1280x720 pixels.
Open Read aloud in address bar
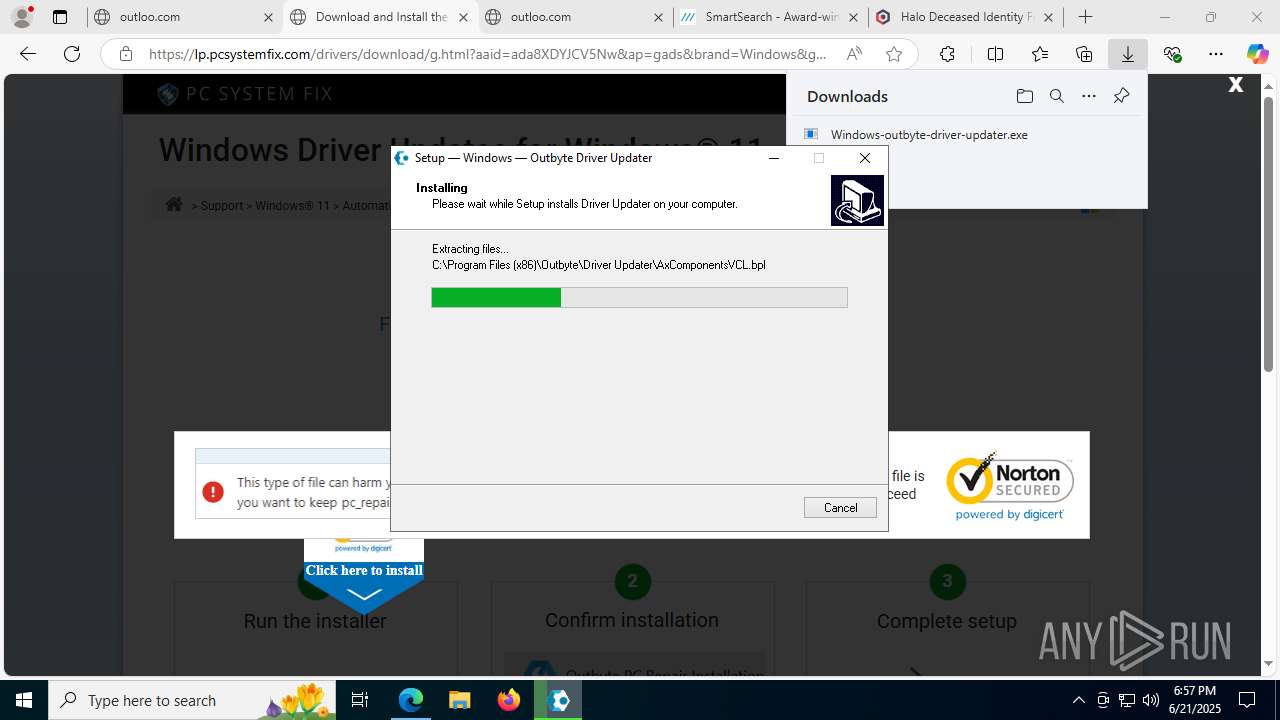(x=854, y=54)
